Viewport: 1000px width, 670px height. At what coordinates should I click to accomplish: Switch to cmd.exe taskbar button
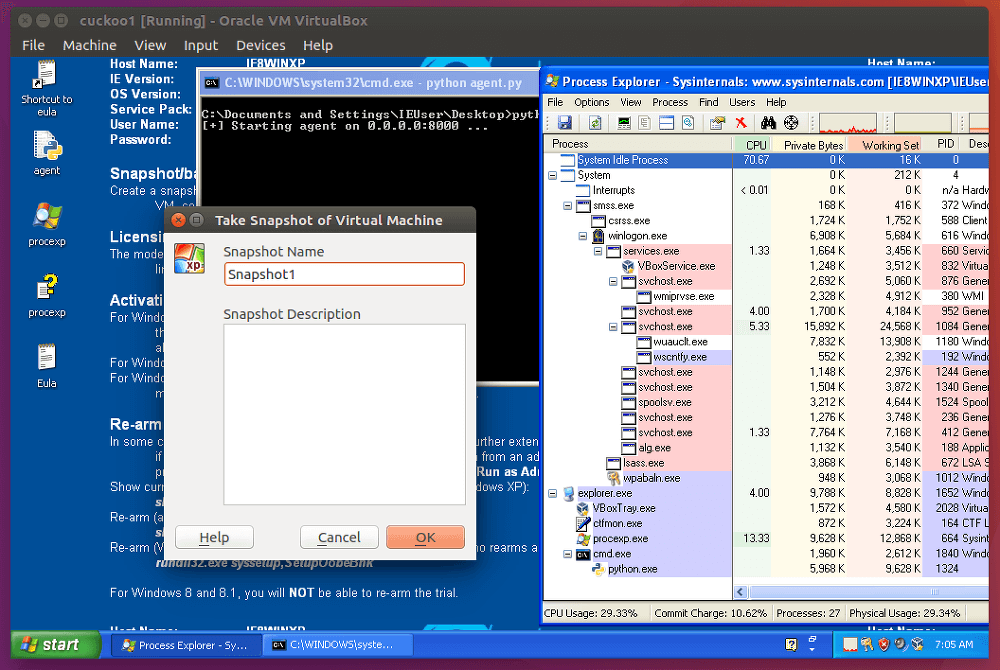click(x=338, y=645)
